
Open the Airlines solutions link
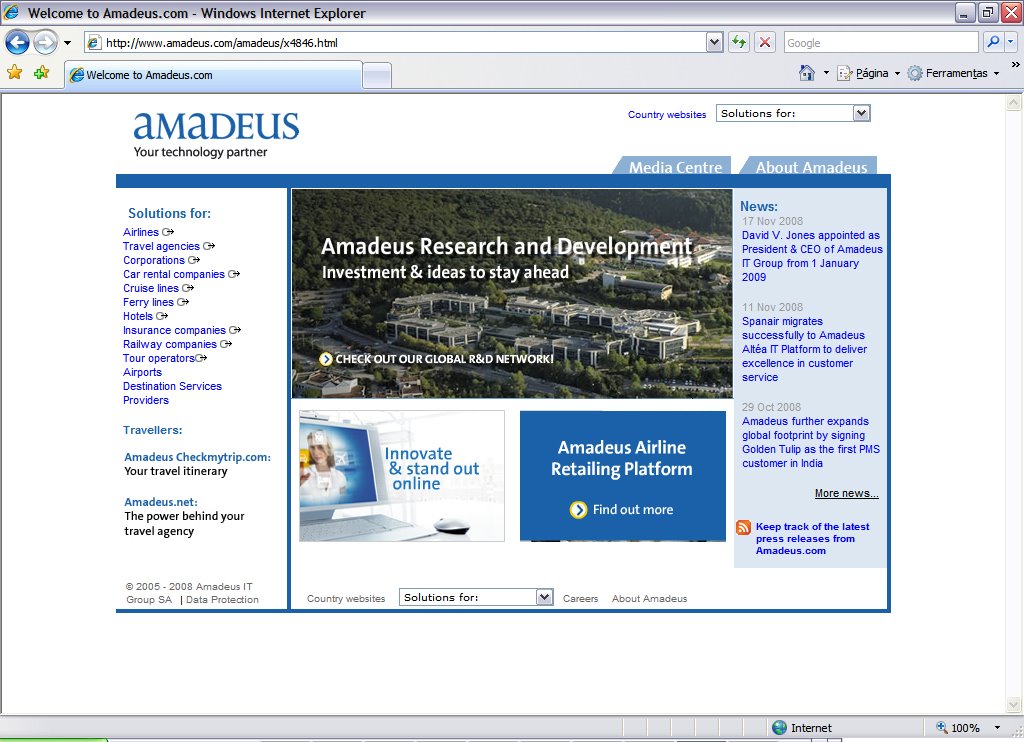(140, 232)
